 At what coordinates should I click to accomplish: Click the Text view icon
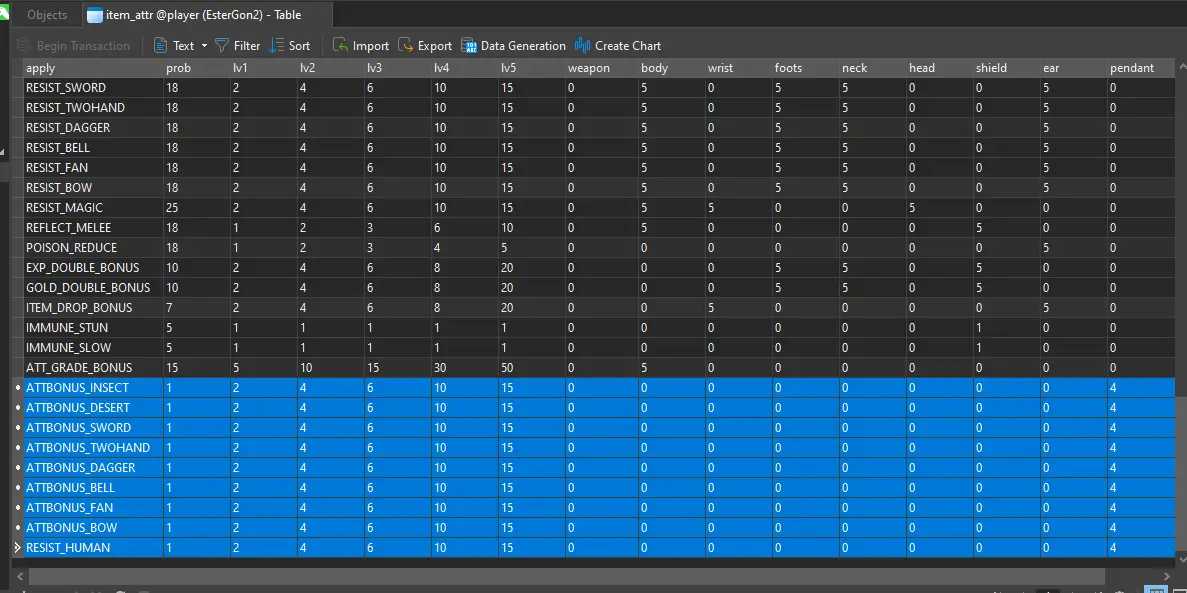[x=161, y=46]
